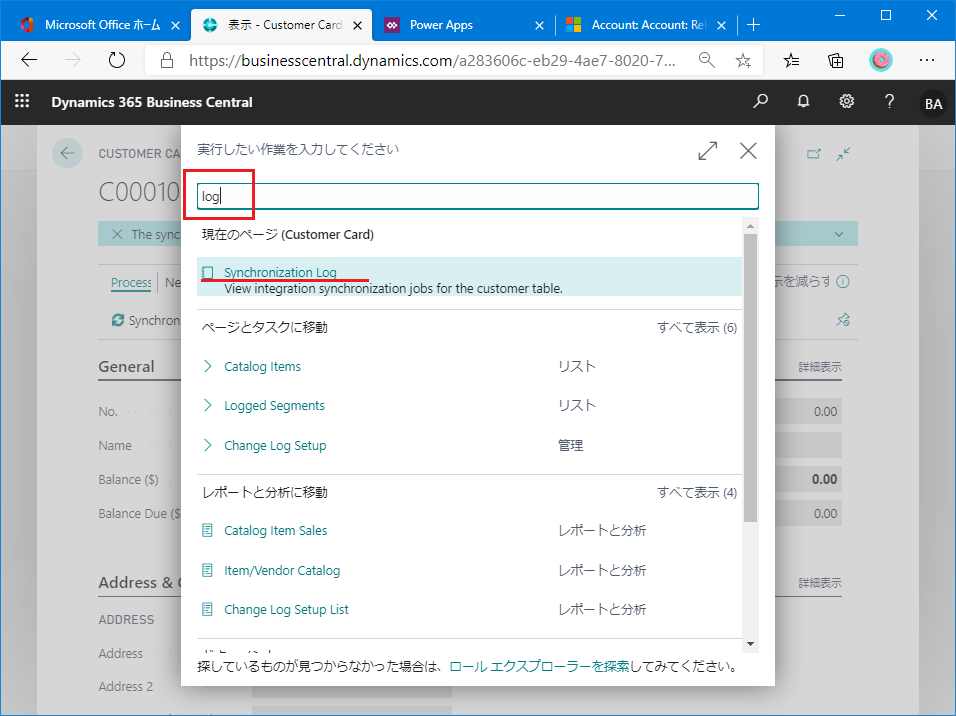This screenshot has width=956, height=716.
Task: Show all 6 pages and tasks results
Action: [697, 328]
